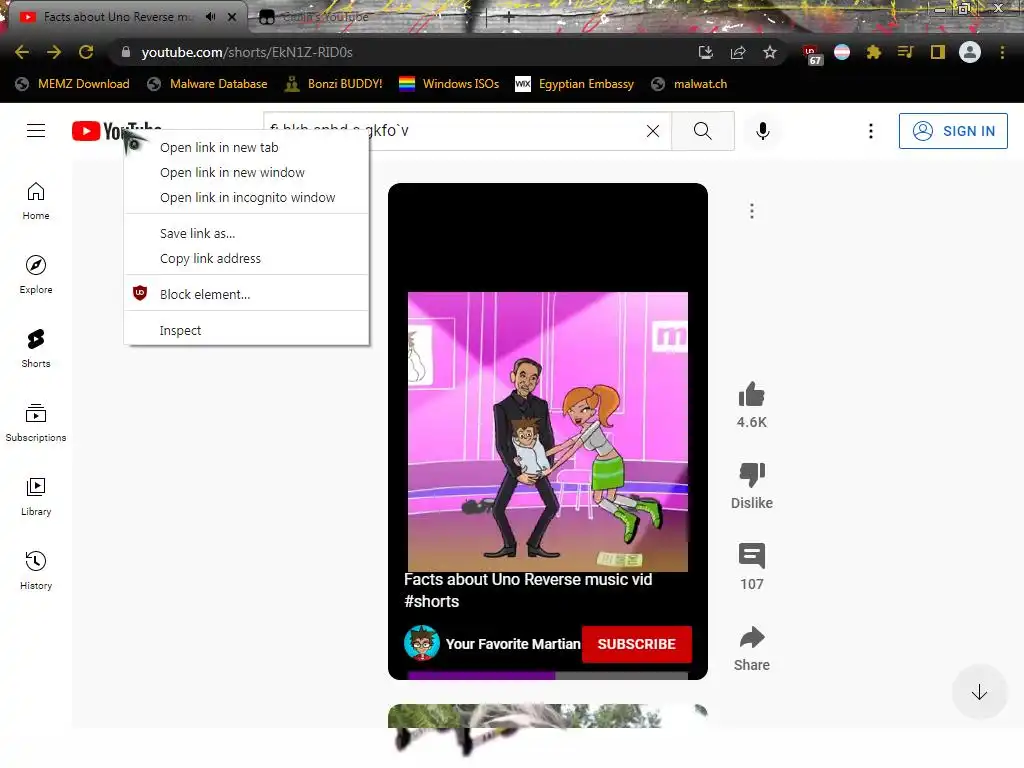Image resolution: width=1024 pixels, height=768 pixels.
Task: Open the comments icon showing 107
Action: [x=752, y=556]
